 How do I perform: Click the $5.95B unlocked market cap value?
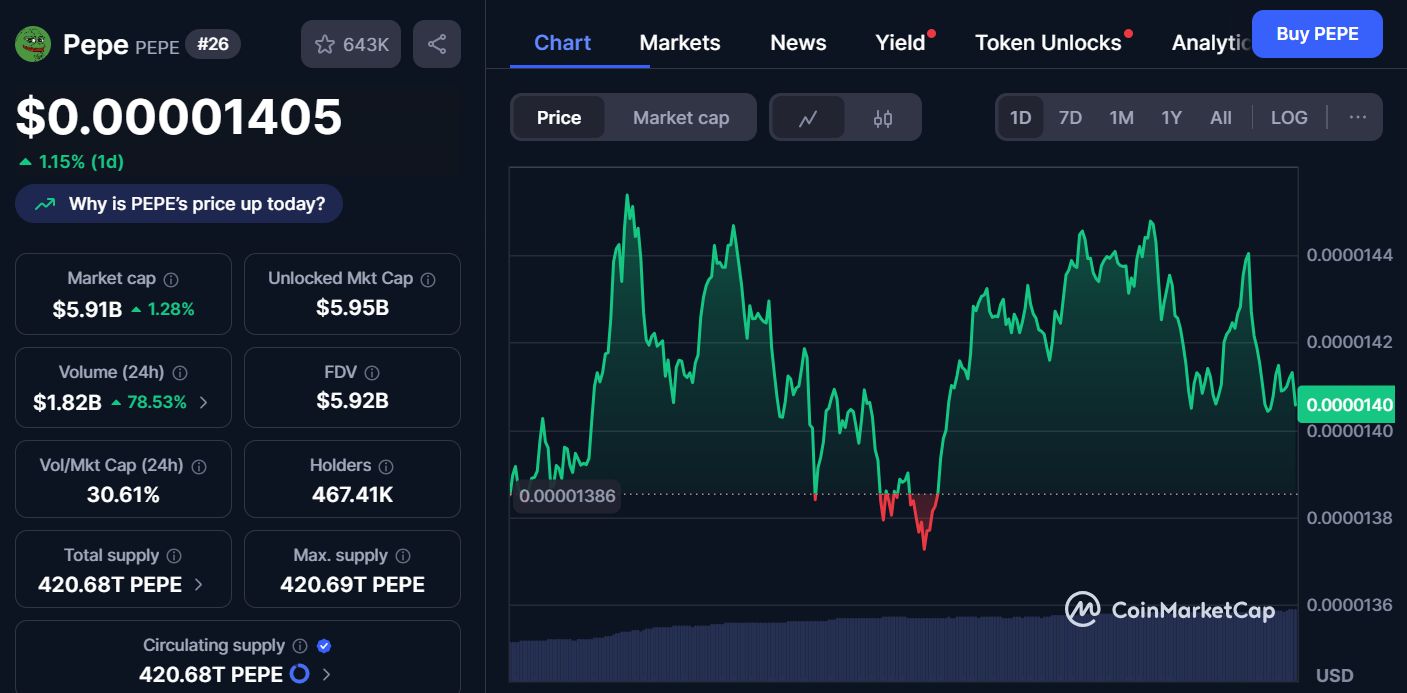[352, 308]
